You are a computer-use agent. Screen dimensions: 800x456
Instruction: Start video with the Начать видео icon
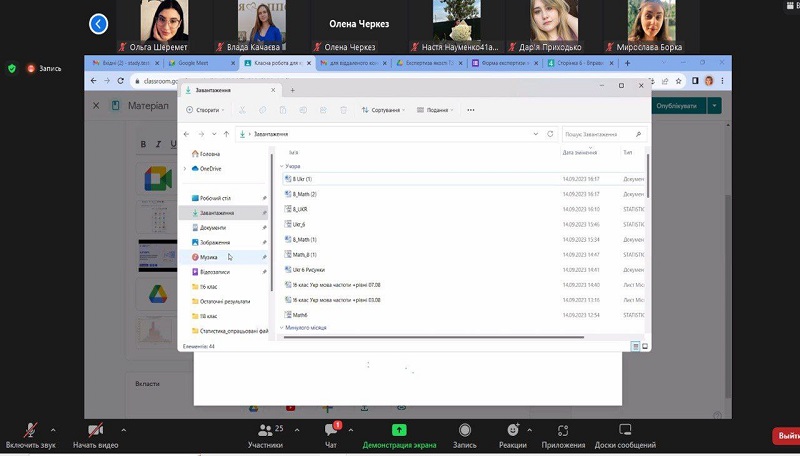pyautogui.click(x=95, y=430)
